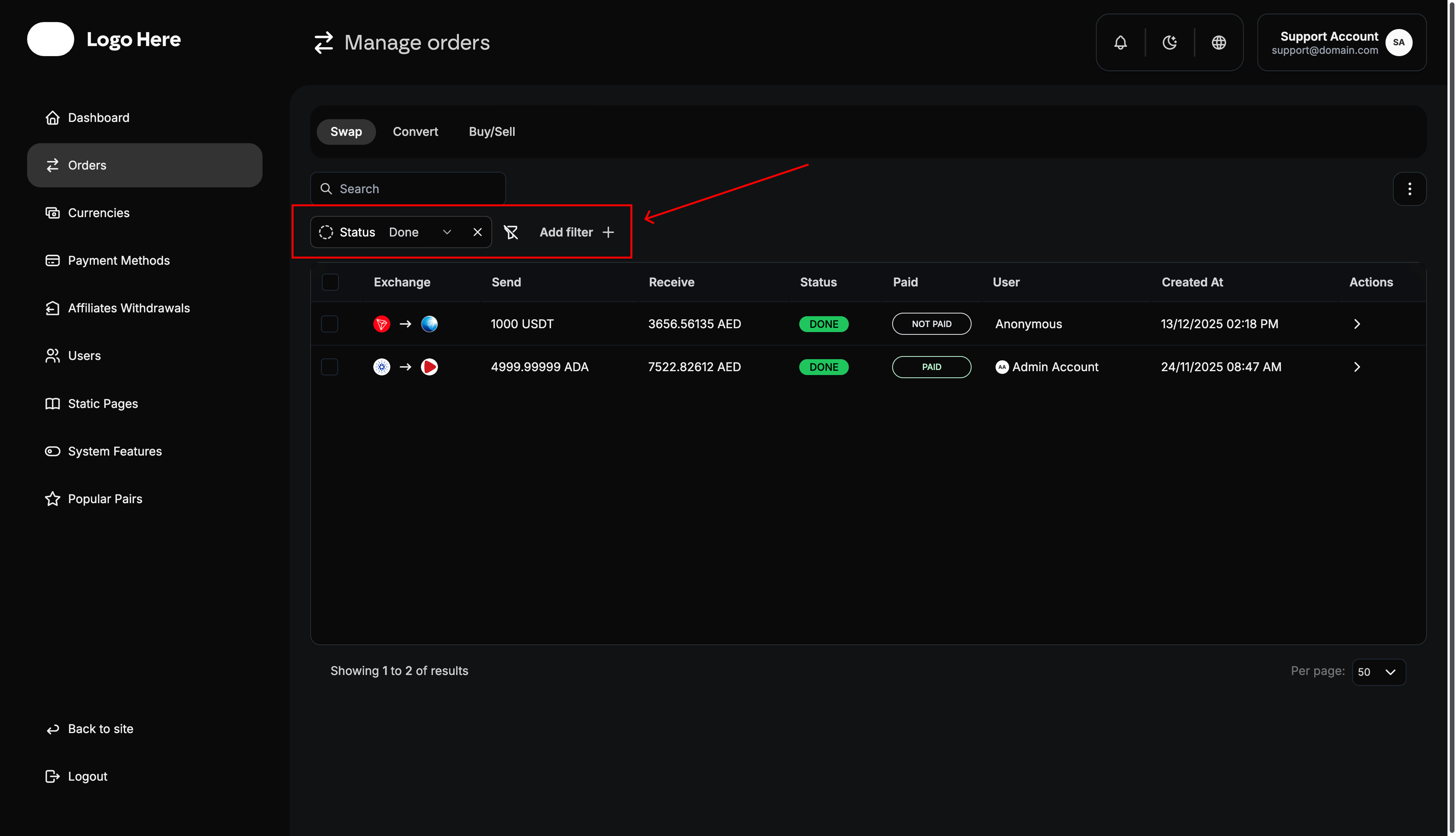
Task: Switch to the Buy/Sell tab
Action: click(x=492, y=132)
